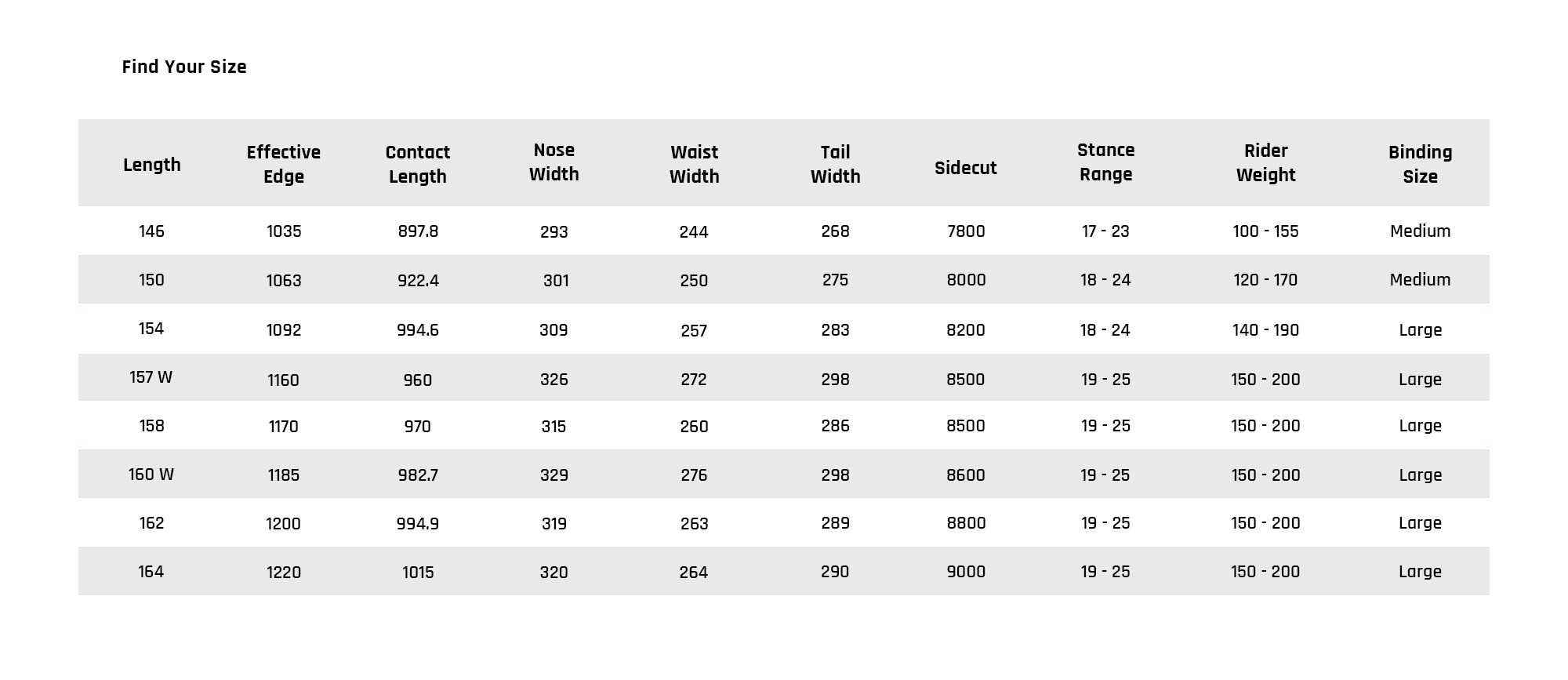Select the Tail Width column header
The height and width of the screenshot is (680, 1568).
click(x=835, y=164)
